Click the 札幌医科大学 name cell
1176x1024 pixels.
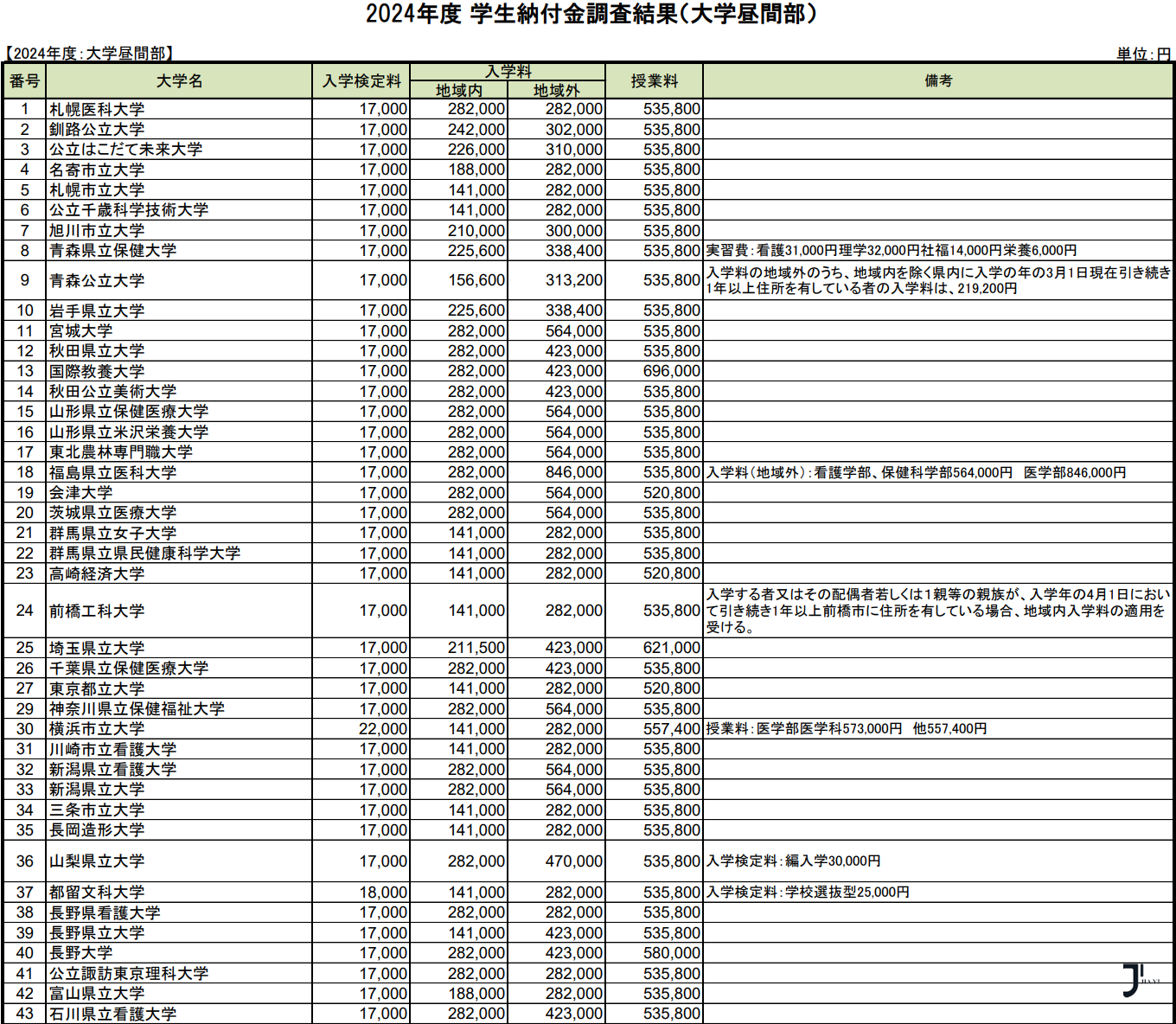[x=97, y=110]
